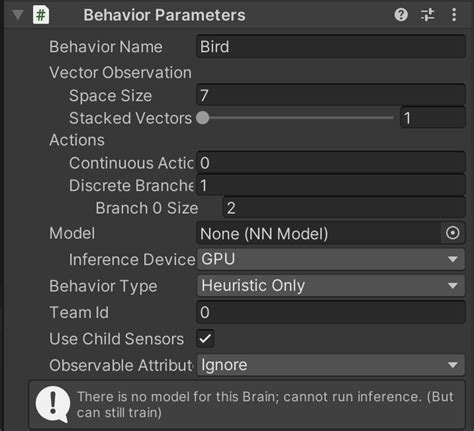Click the Discrete Branches value field
The width and height of the screenshot is (474, 431).
[331, 185]
